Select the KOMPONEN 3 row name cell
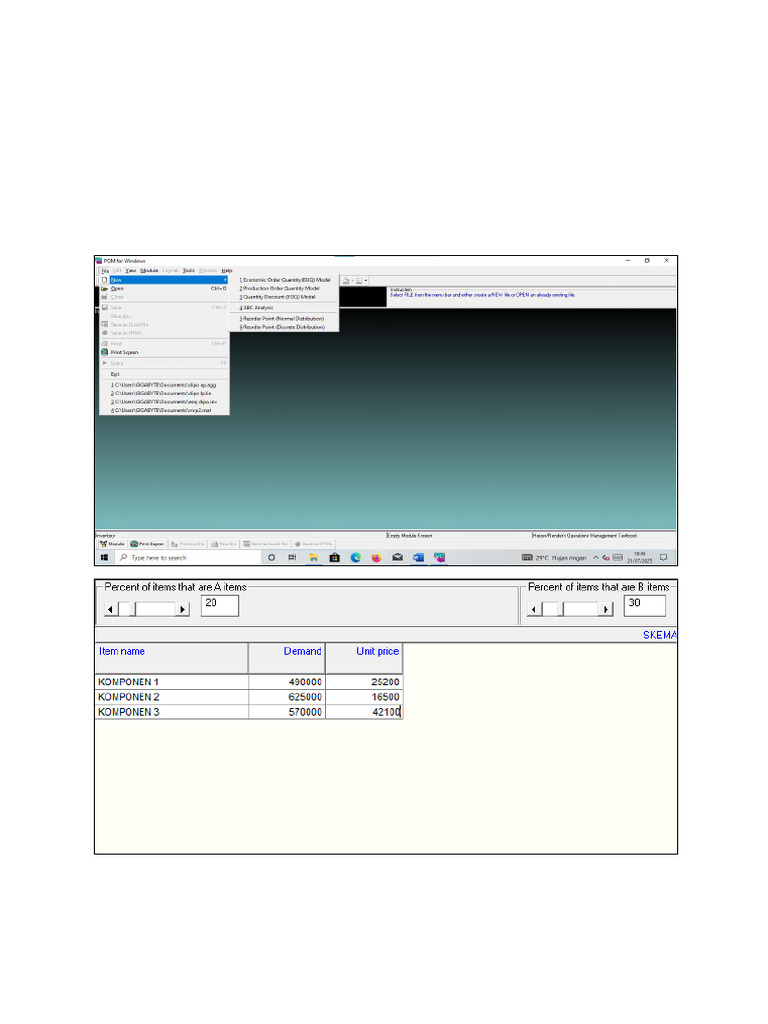The width and height of the screenshot is (768, 1024). coord(171,712)
